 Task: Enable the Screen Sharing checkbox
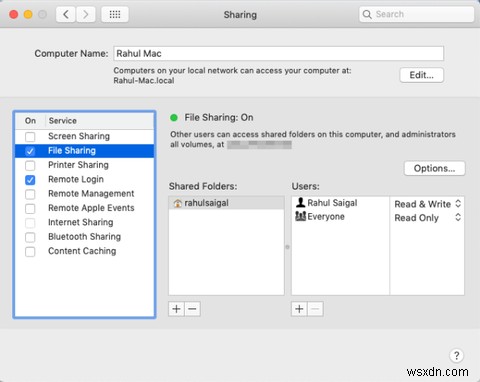pyautogui.click(x=30, y=137)
